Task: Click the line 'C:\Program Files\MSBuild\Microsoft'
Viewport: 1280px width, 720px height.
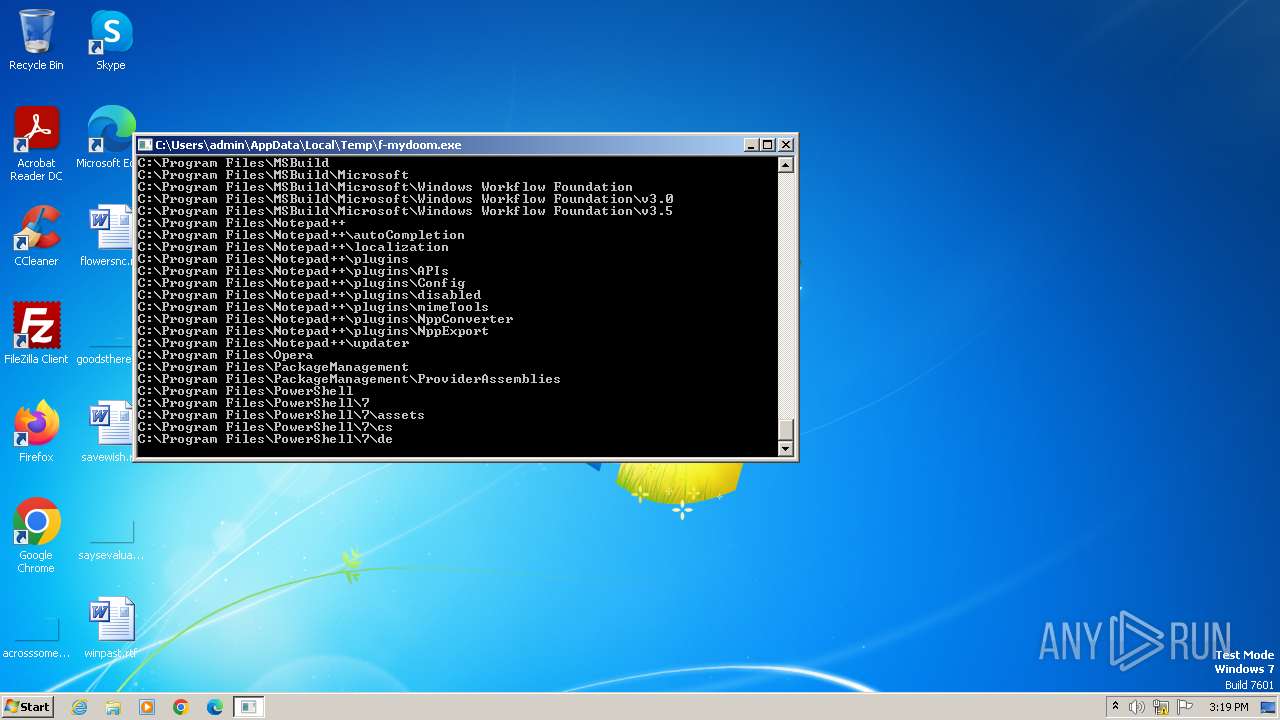Action: (273, 175)
